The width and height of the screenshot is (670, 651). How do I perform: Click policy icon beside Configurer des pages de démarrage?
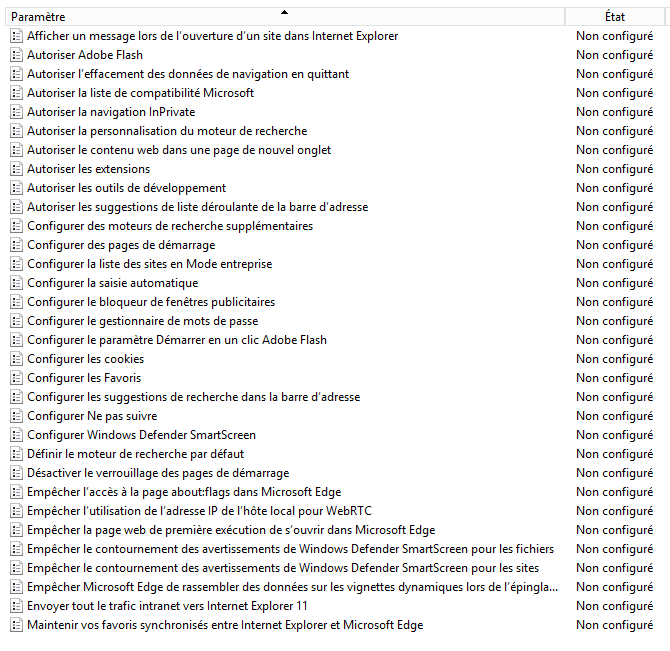[x=16, y=245]
